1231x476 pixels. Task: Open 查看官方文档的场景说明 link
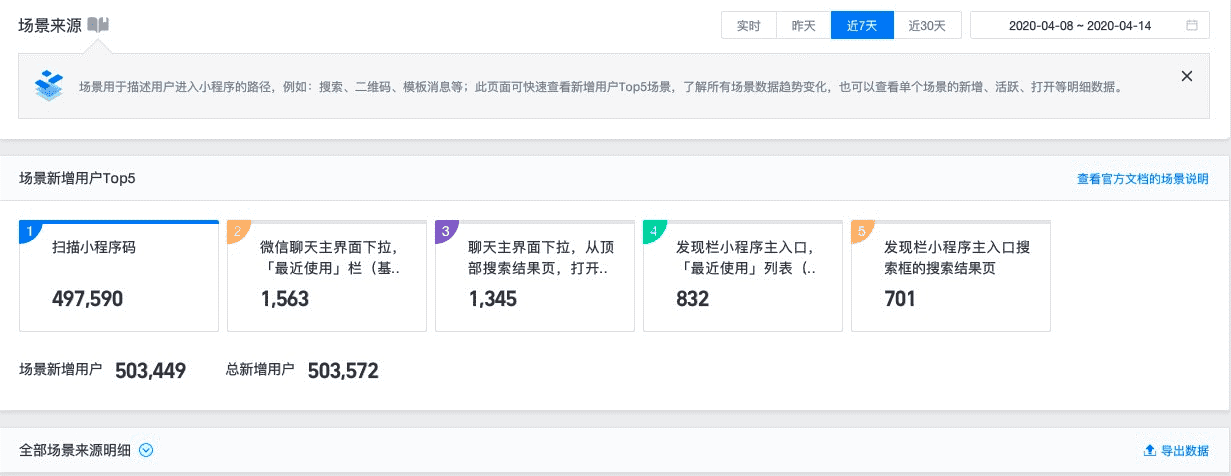coord(1143,180)
